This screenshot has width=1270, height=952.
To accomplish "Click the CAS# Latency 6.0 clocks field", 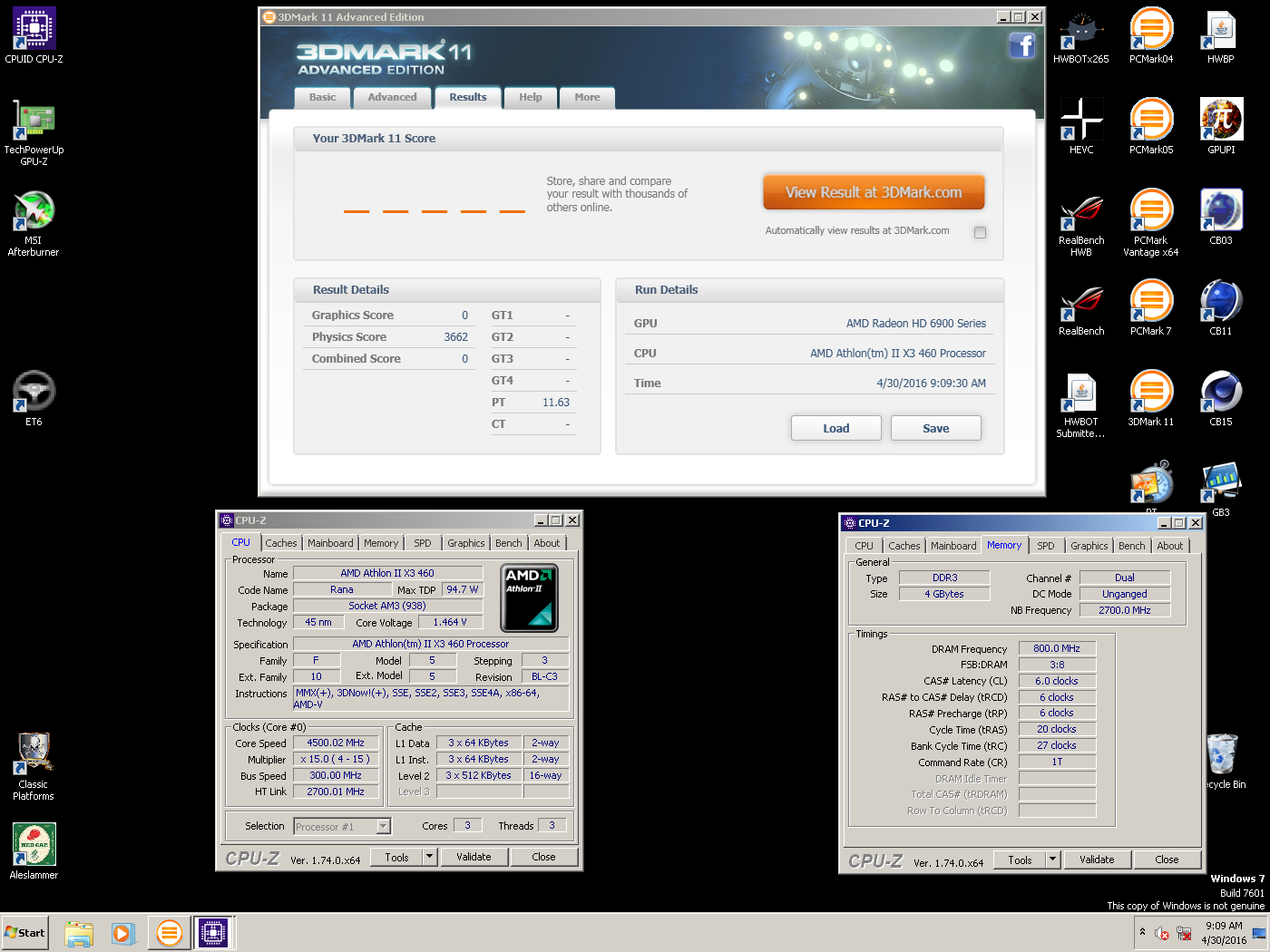I will click(x=1057, y=681).
